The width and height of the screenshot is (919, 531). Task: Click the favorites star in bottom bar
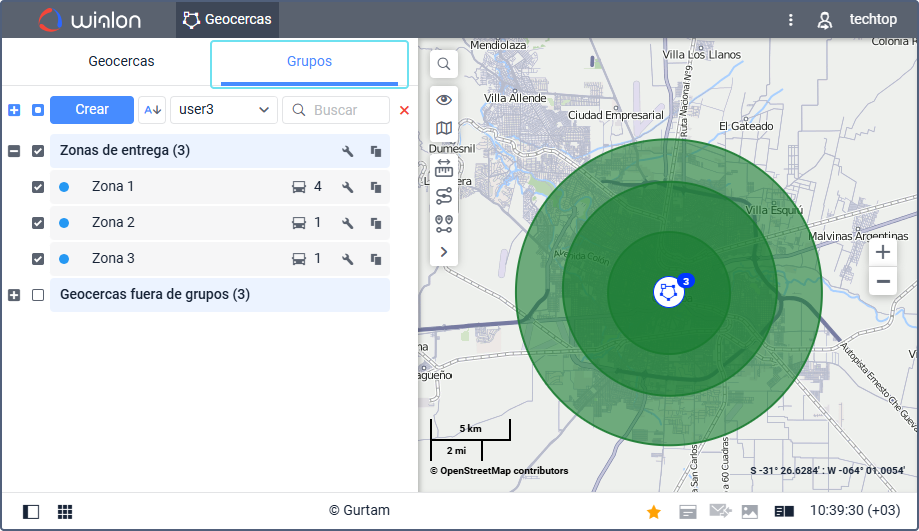click(x=654, y=512)
